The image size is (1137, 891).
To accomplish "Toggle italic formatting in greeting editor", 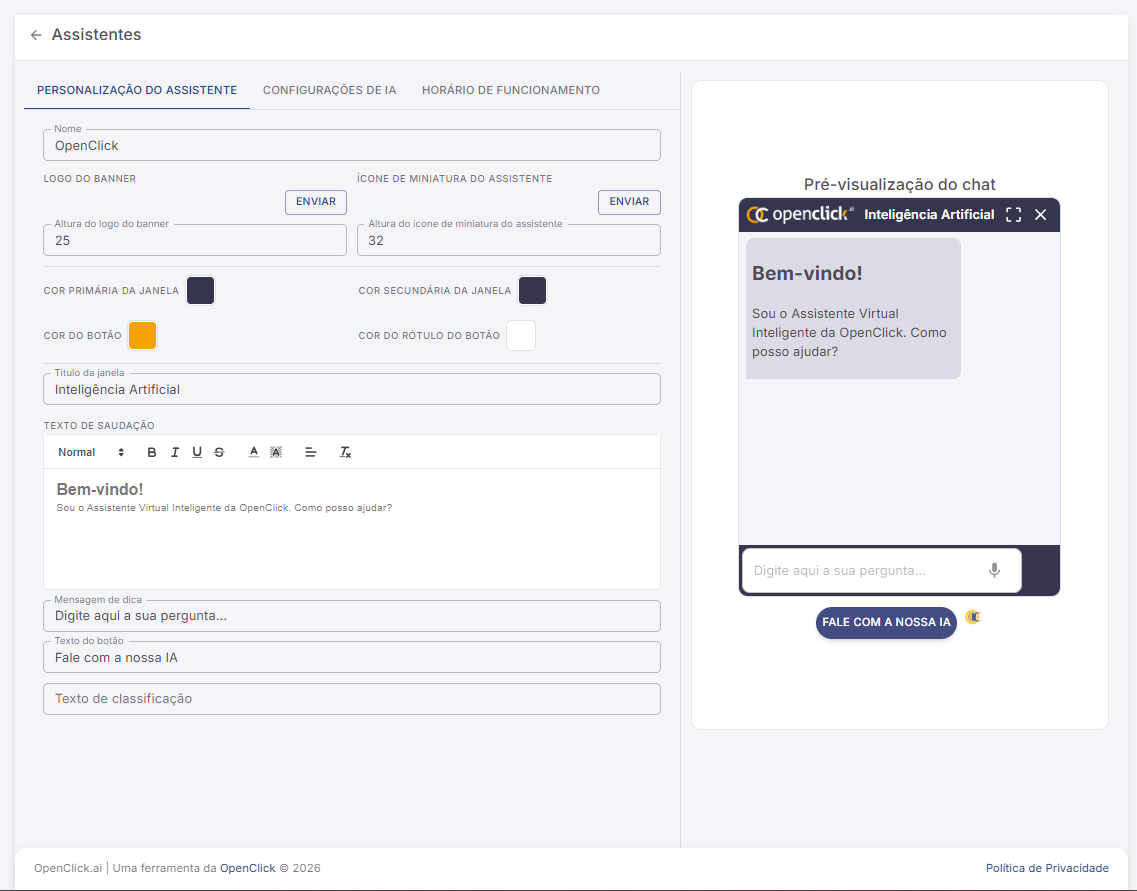I will [x=175, y=453].
